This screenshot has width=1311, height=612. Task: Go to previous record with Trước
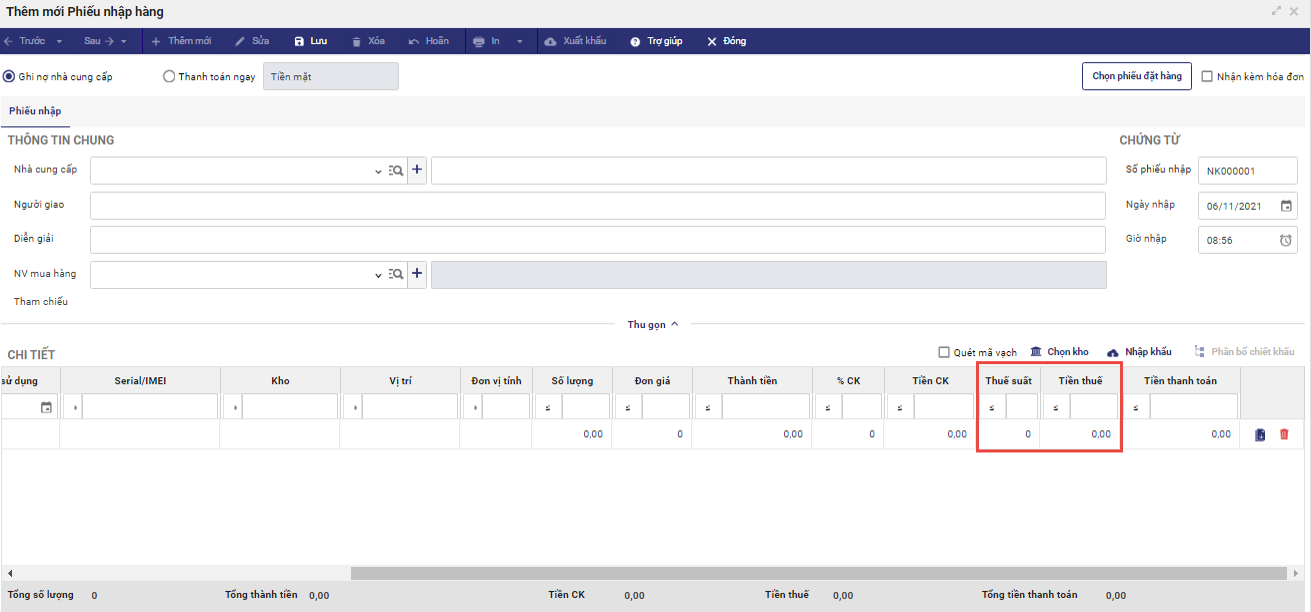tap(25, 41)
